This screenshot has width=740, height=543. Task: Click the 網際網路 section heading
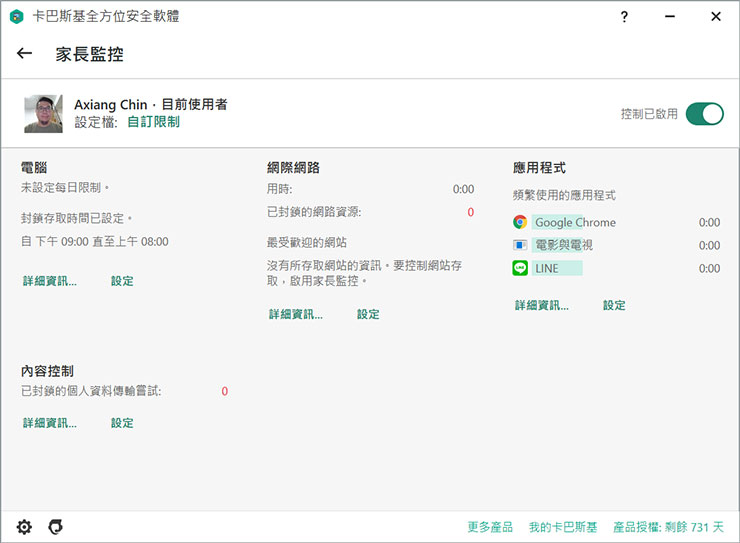[x=293, y=167]
